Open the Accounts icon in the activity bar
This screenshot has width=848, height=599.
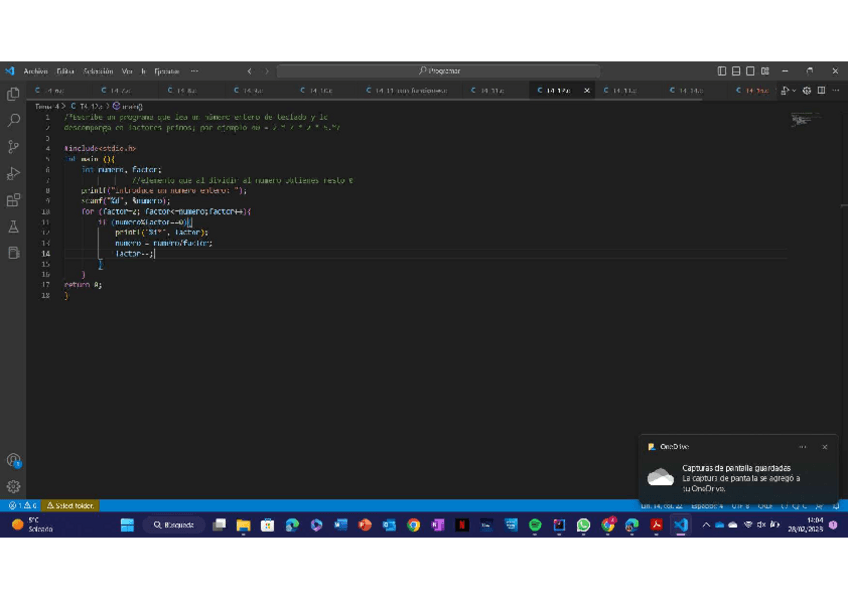[x=13, y=460]
